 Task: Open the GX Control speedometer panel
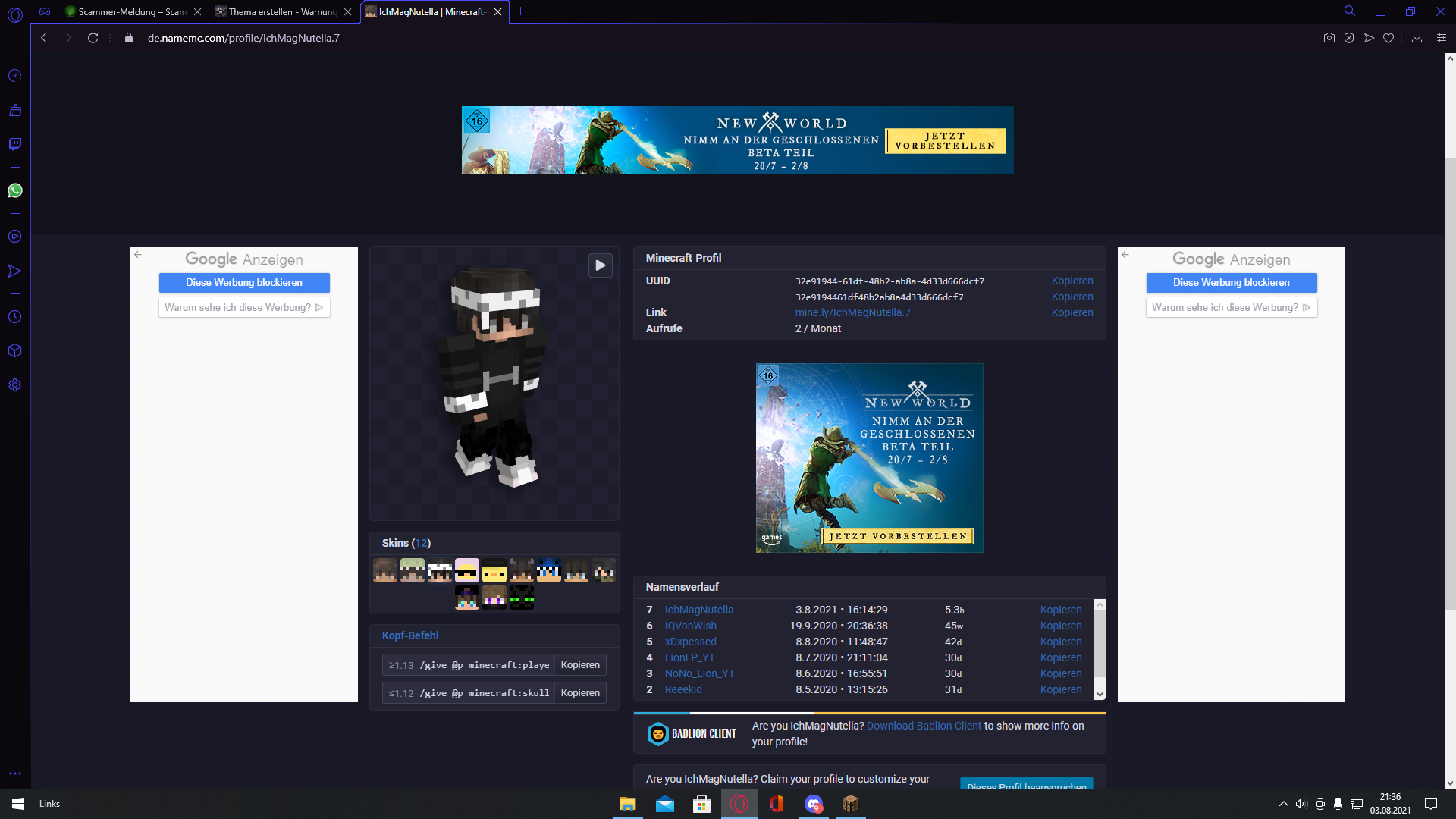(15, 76)
